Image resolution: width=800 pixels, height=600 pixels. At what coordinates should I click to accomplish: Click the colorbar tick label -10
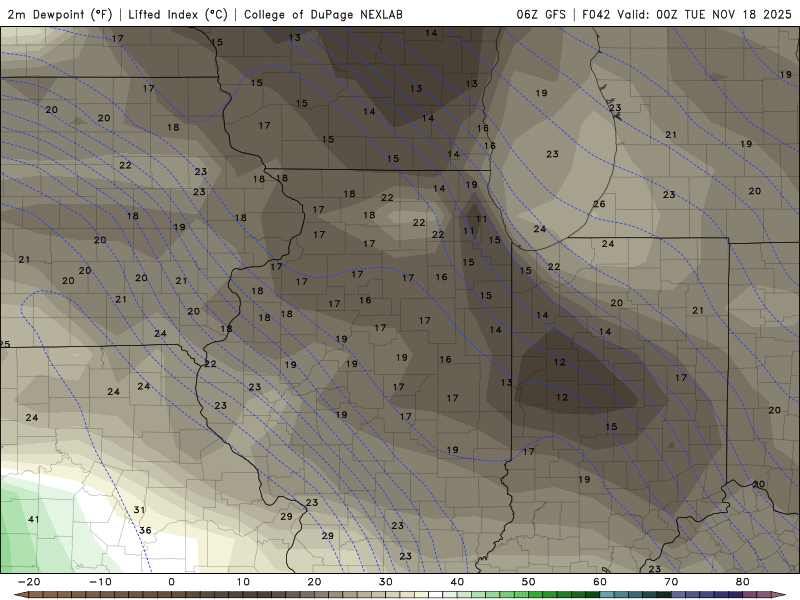point(101,582)
